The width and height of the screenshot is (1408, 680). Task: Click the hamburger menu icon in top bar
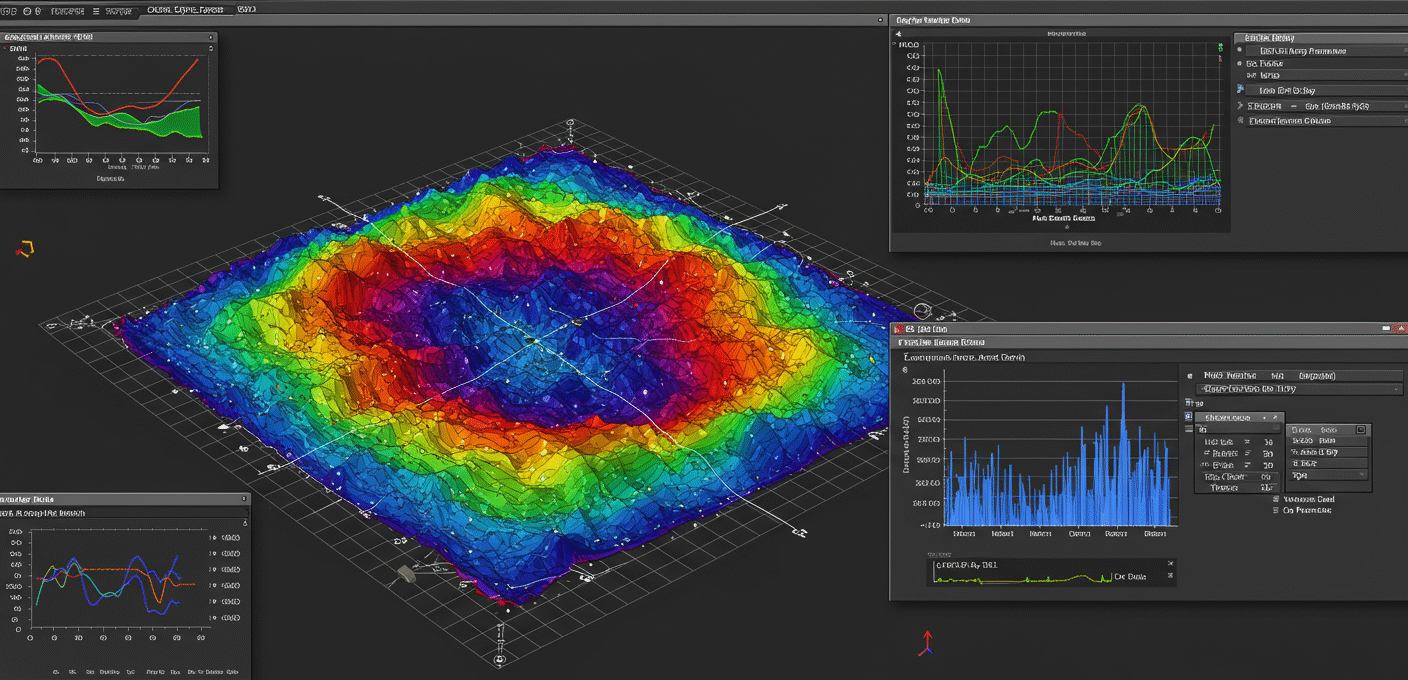coord(96,10)
